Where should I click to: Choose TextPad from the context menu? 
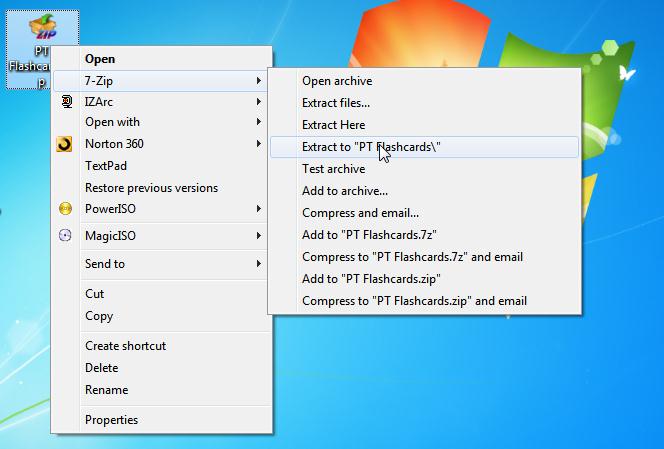coord(161,166)
